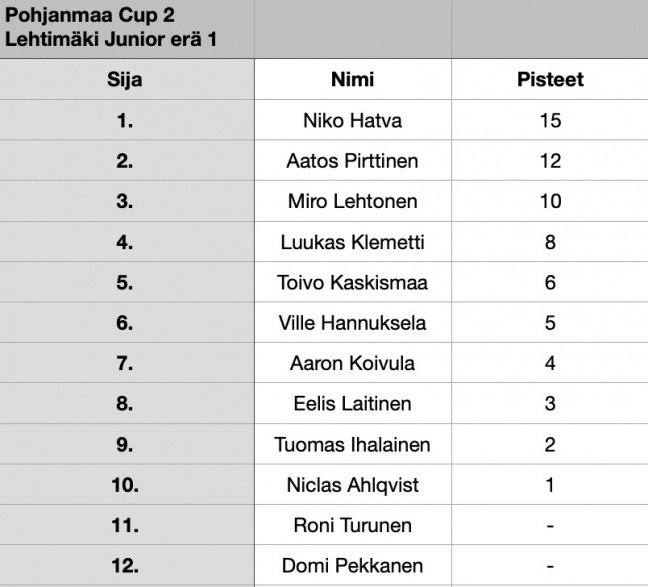The height and width of the screenshot is (587, 648).
Task: Select the rank cell 12.
Action: point(127,566)
